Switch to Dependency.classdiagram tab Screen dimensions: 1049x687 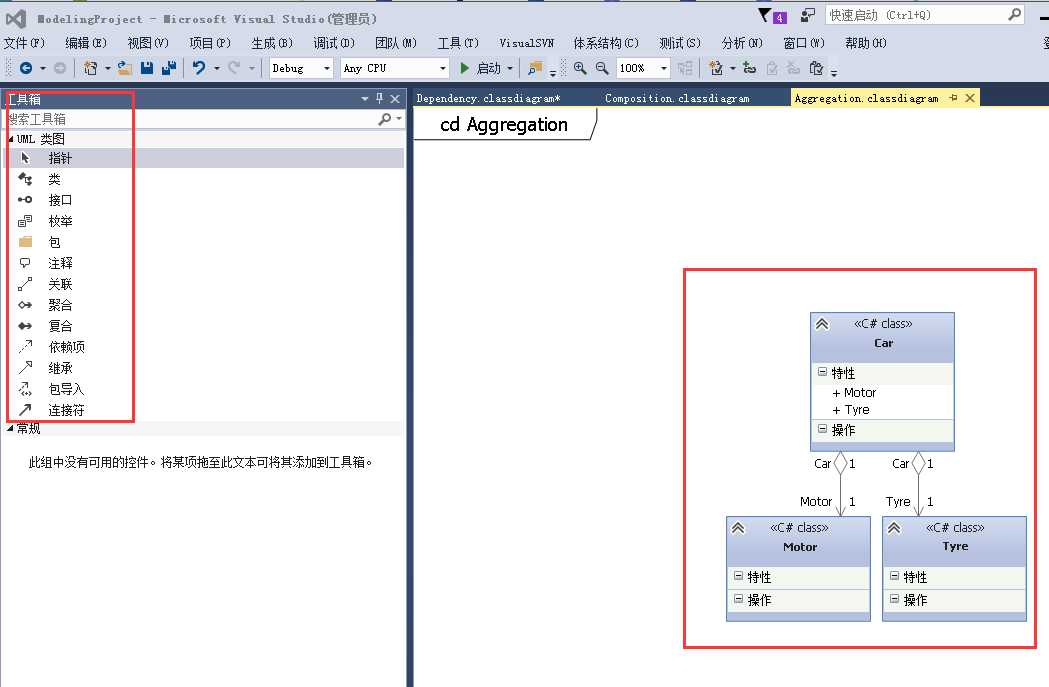488,98
